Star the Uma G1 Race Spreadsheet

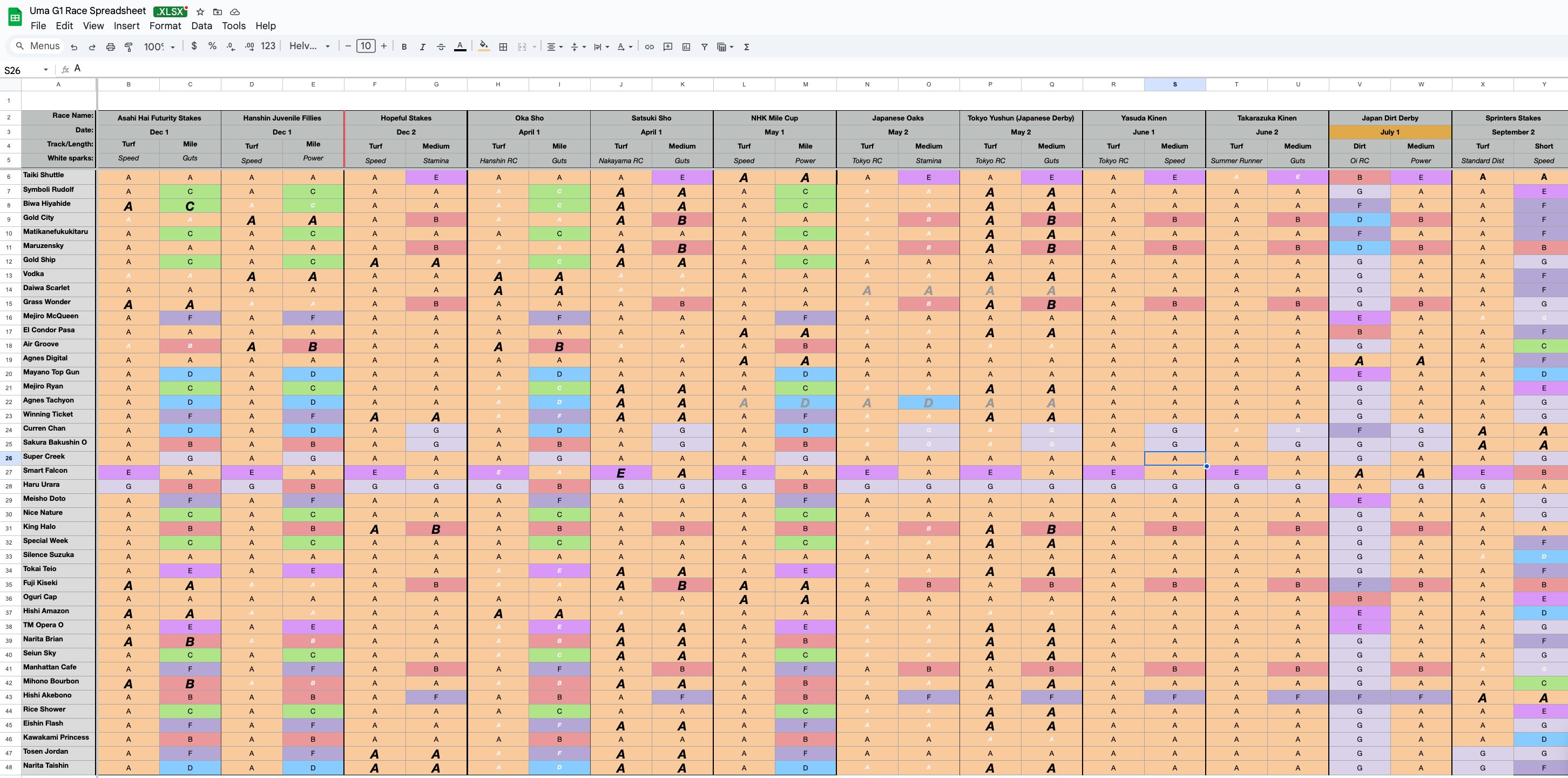pyautogui.click(x=200, y=11)
